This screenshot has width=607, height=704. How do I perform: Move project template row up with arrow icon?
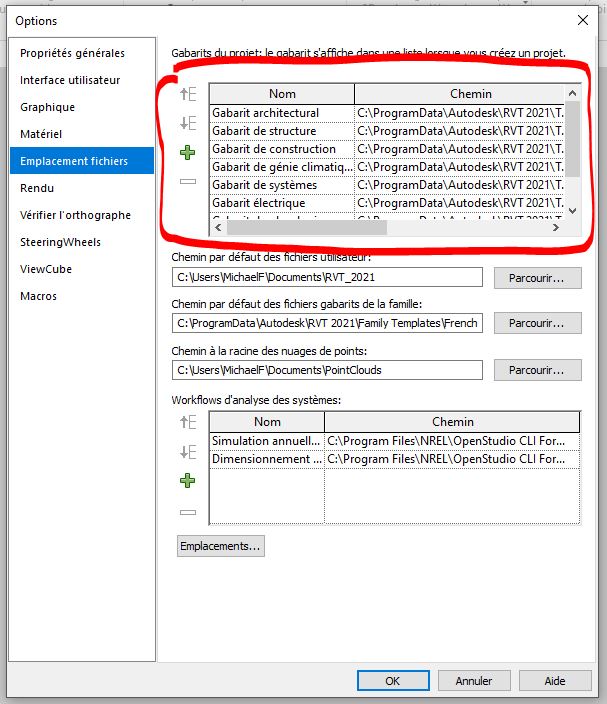pos(188,95)
